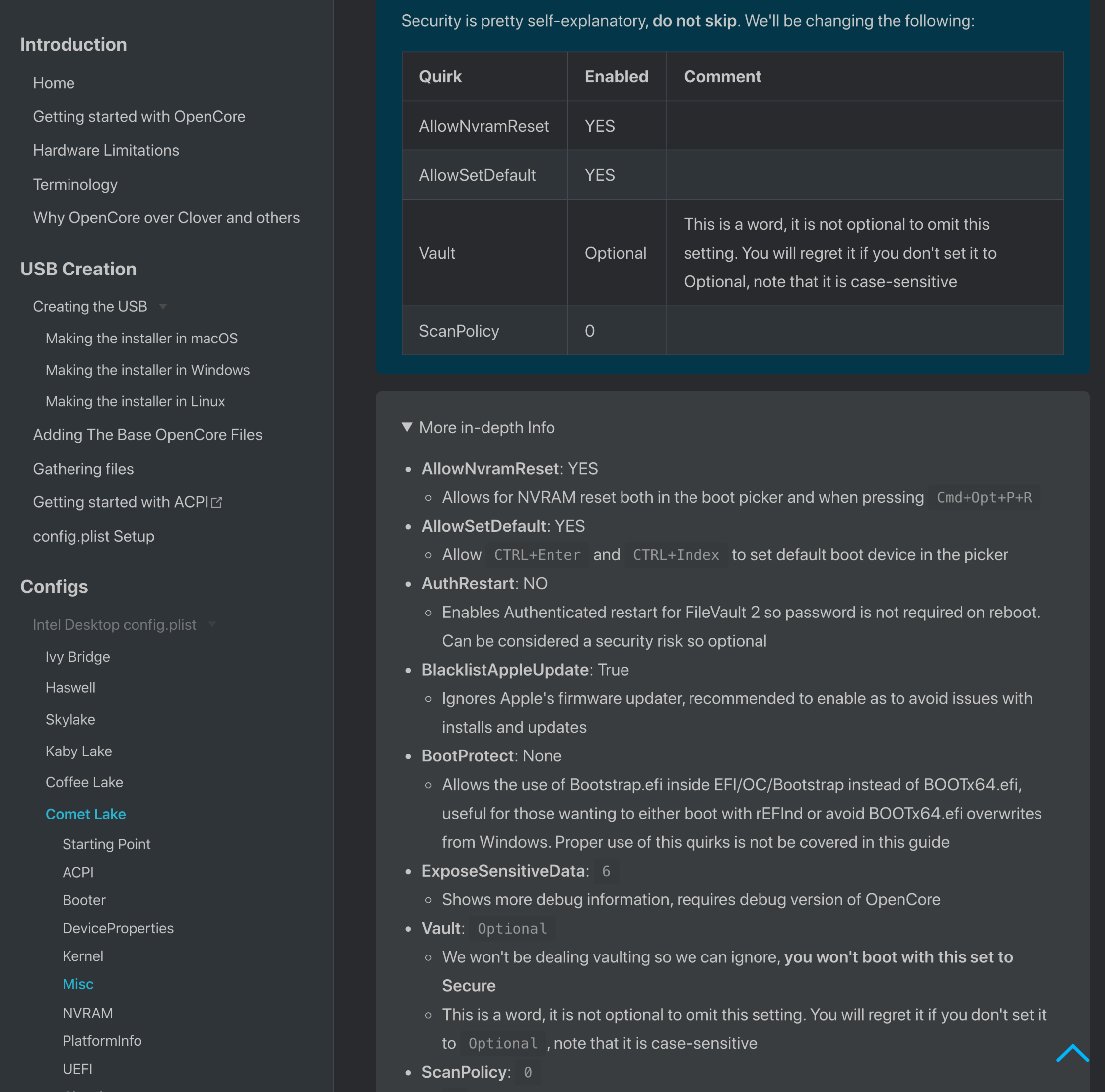Open the Kernel configuration page
This screenshot has height=1092, width=1105.
click(x=83, y=956)
